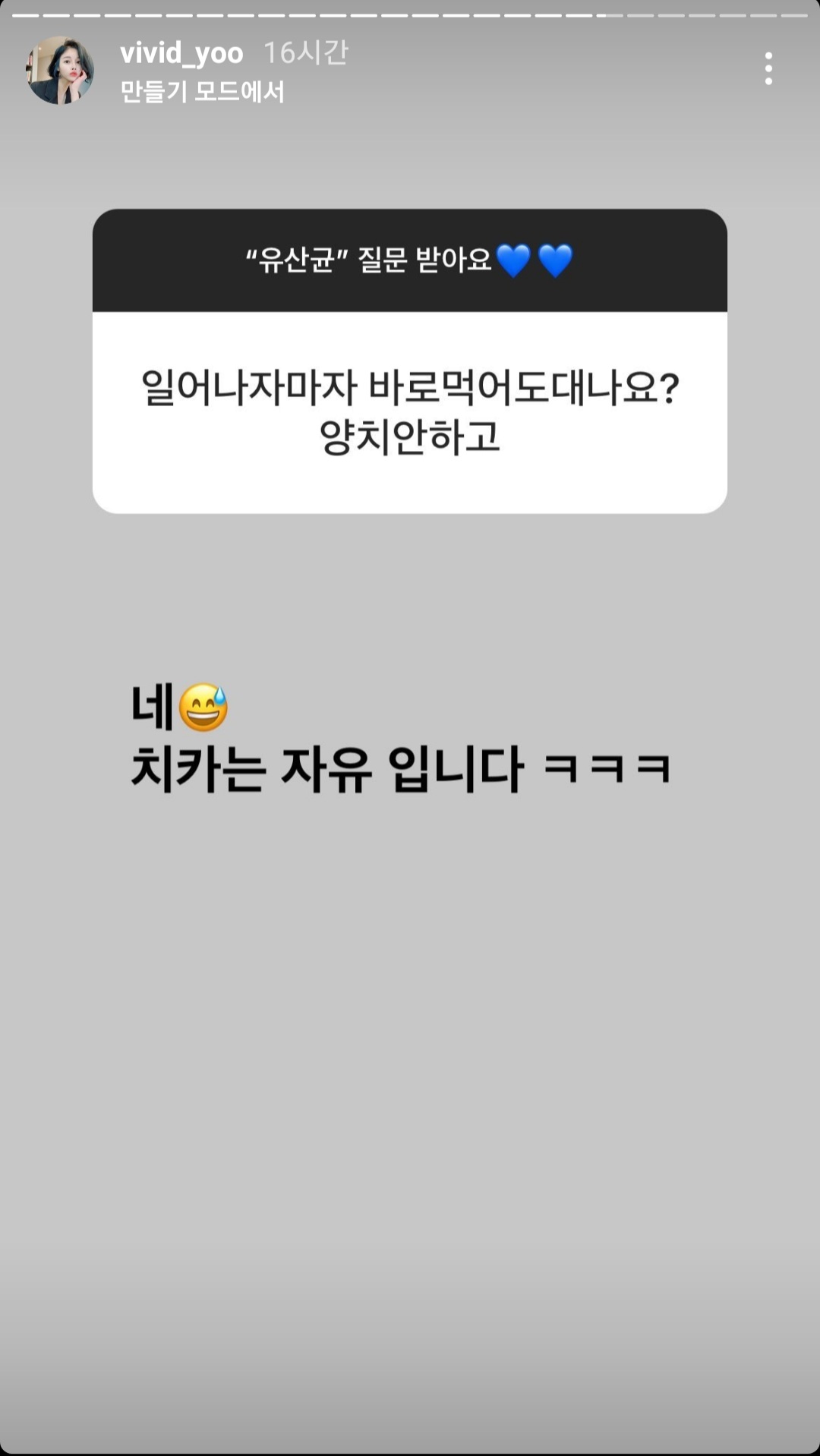This screenshot has height=1456, width=820.
Task: Tap the second blue heart emoji
Action: (x=555, y=260)
